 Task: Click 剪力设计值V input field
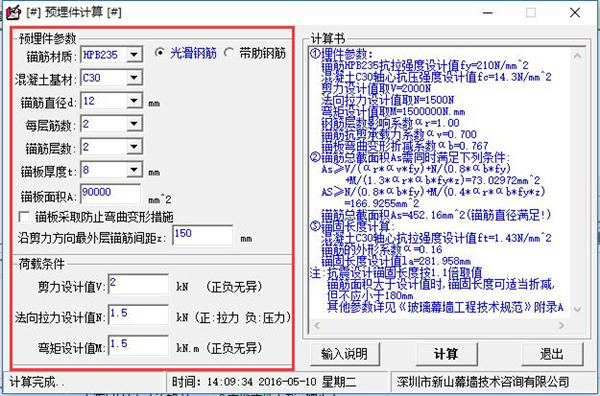(x=138, y=284)
